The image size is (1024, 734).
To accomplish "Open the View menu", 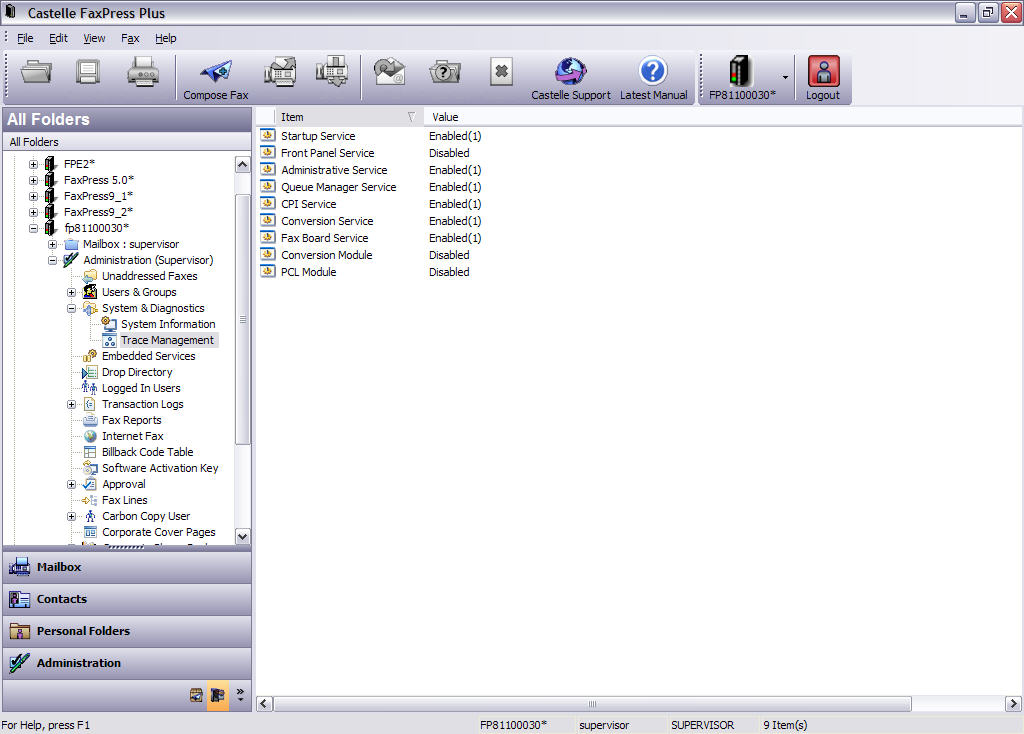I will (x=94, y=38).
